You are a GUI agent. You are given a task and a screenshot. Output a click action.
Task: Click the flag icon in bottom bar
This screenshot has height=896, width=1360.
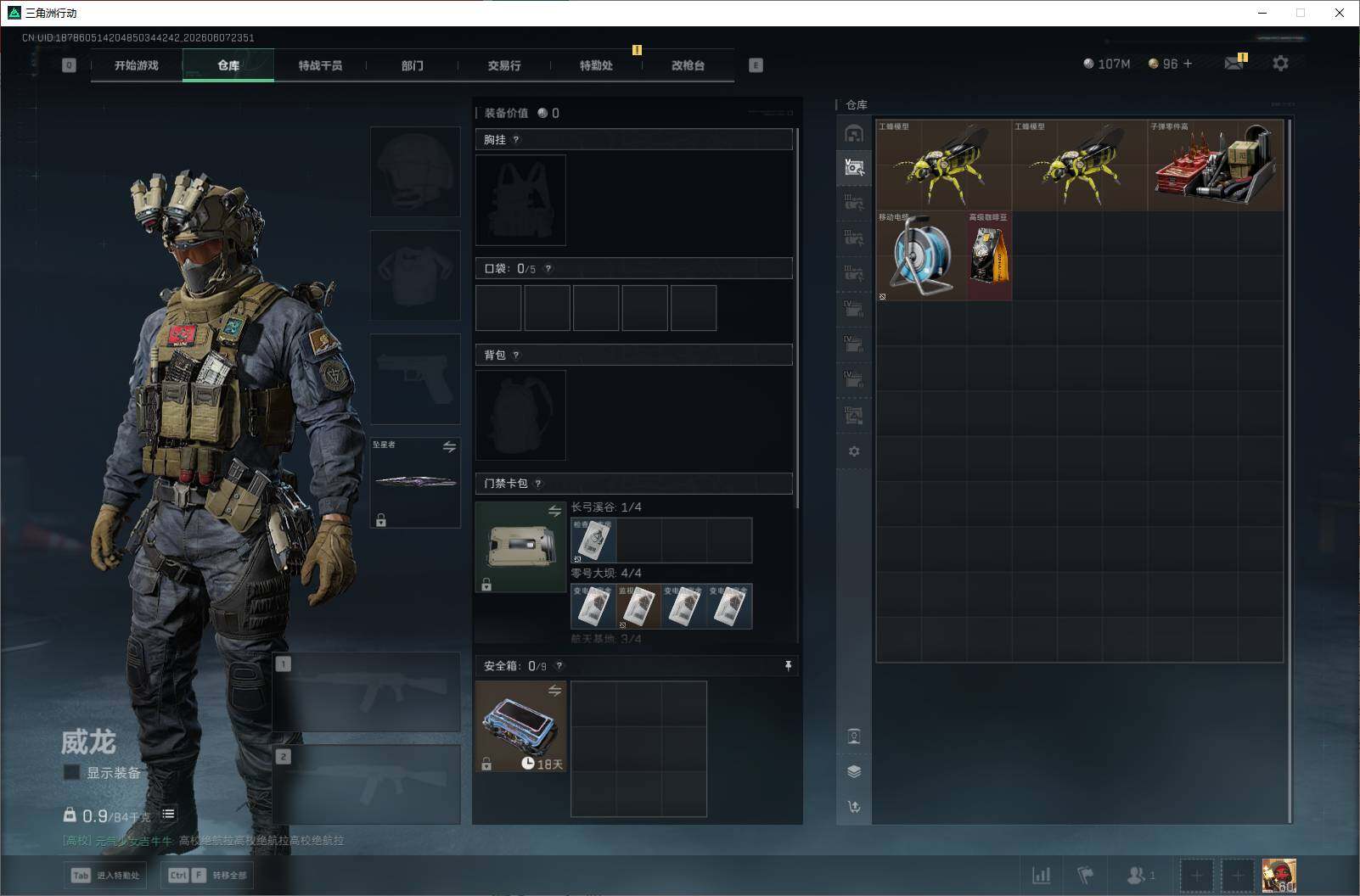[1086, 875]
